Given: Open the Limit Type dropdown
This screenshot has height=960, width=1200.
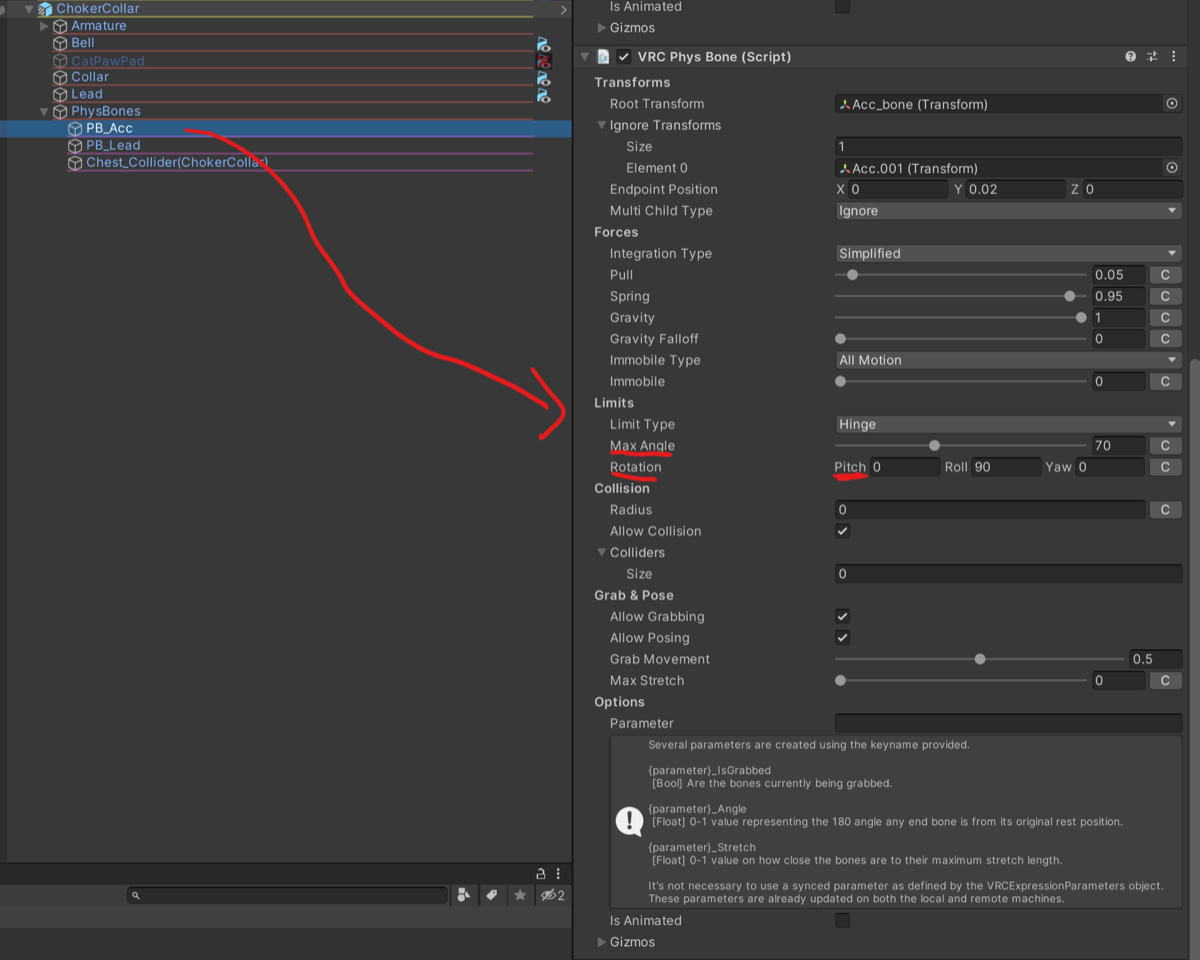Looking at the screenshot, I should (1008, 424).
